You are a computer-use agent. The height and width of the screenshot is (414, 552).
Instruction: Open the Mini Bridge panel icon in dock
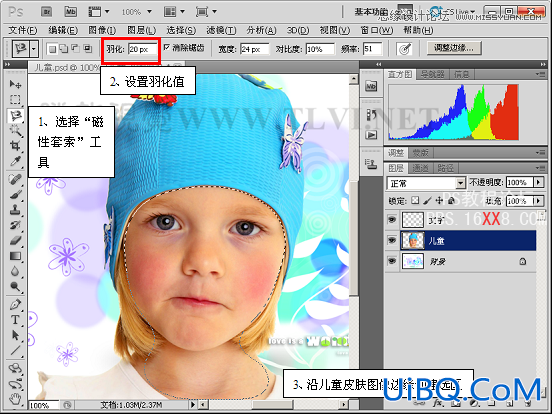(x=371, y=86)
